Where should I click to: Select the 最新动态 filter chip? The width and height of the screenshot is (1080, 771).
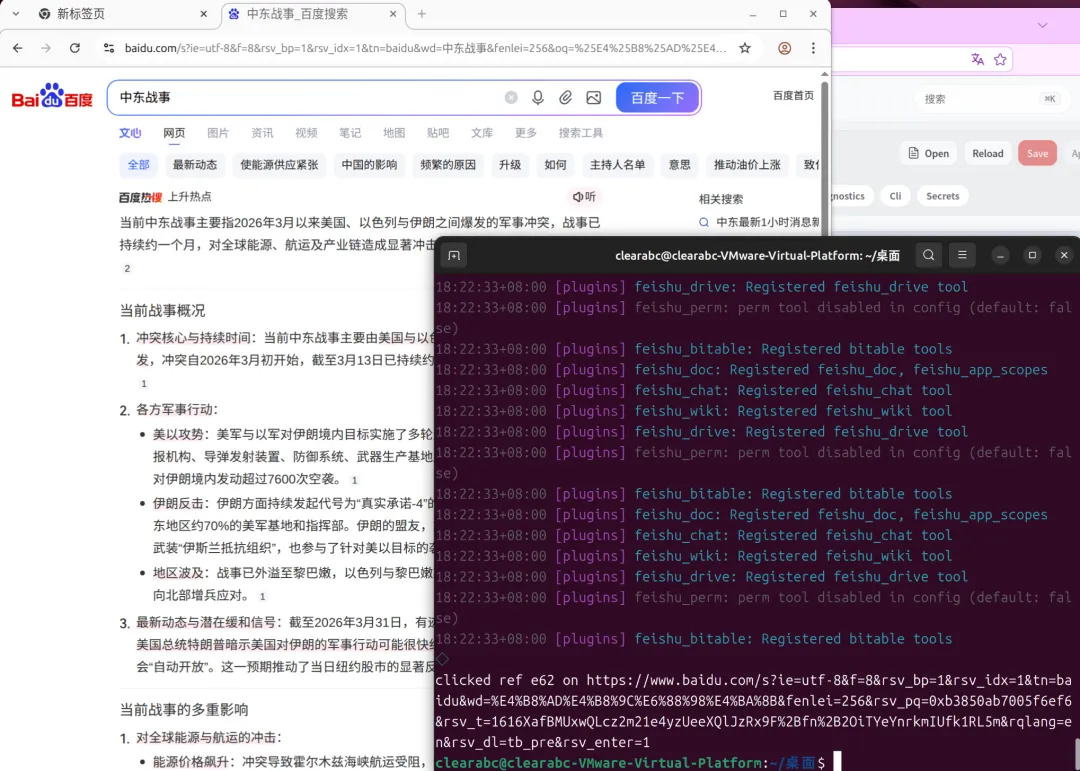(195, 165)
